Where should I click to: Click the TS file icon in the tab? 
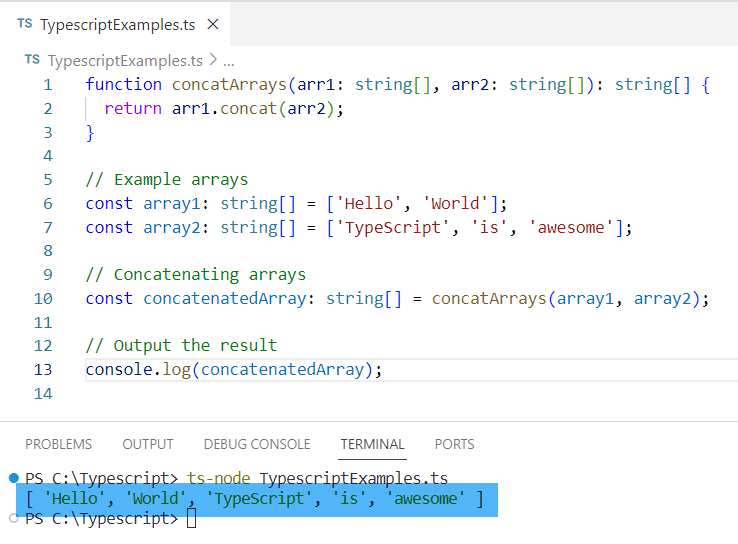tap(24, 24)
